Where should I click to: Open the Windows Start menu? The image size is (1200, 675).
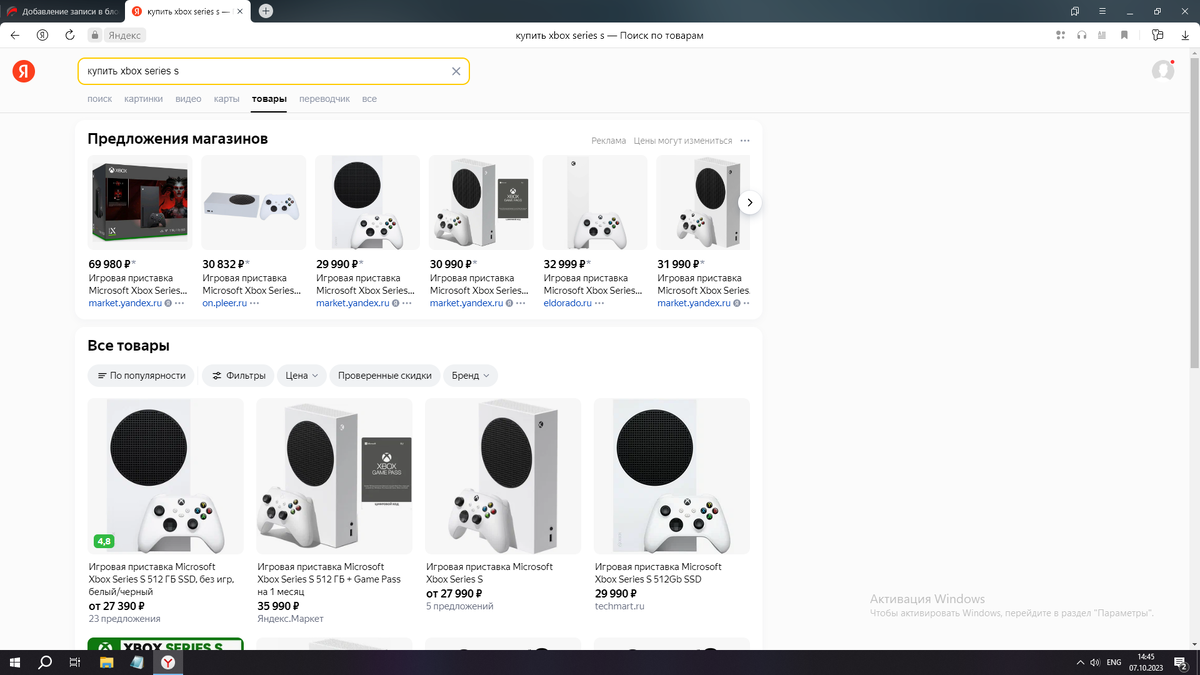click(16, 662)
